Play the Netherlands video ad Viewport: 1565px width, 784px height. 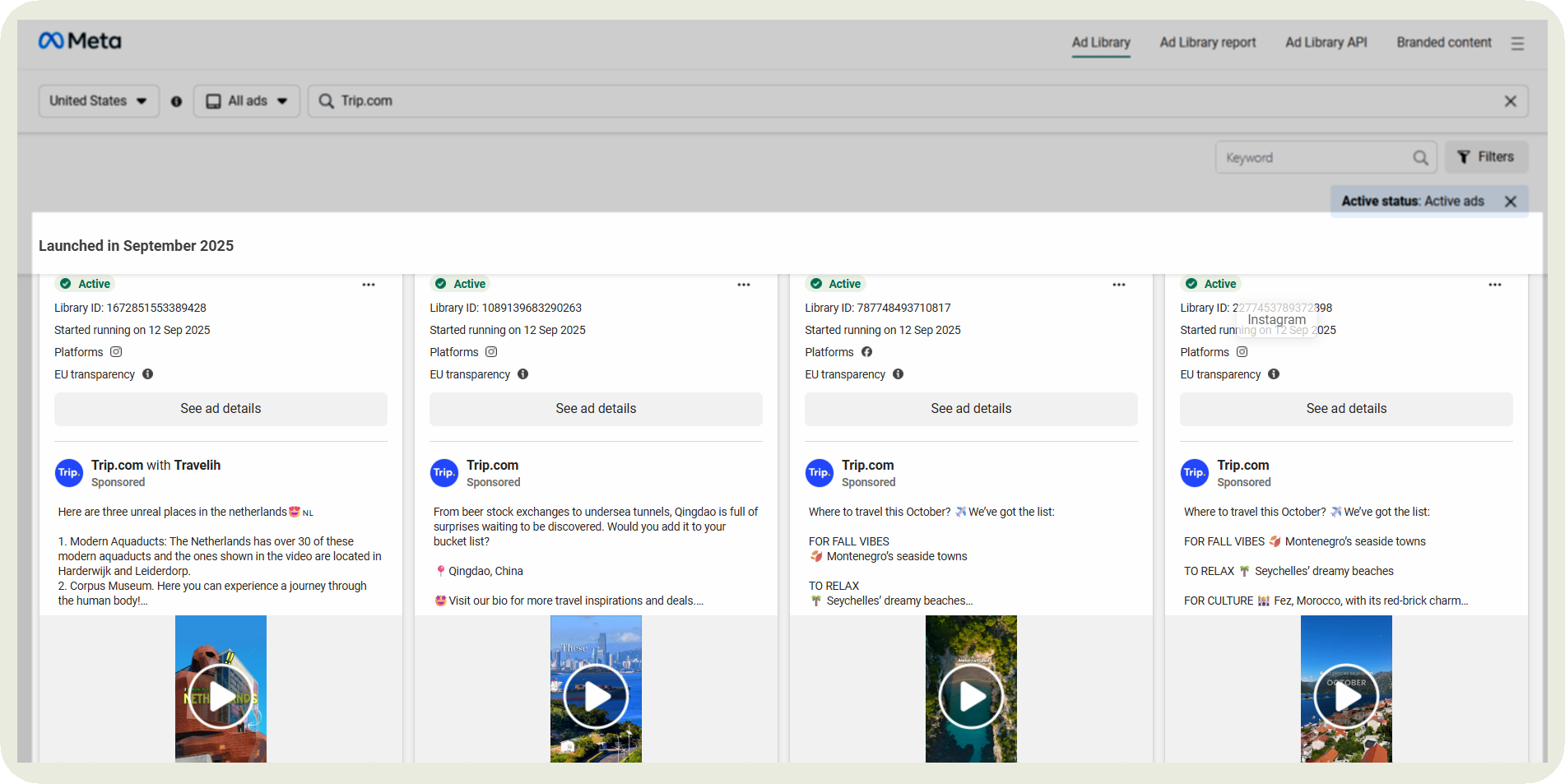coord(221,696)
